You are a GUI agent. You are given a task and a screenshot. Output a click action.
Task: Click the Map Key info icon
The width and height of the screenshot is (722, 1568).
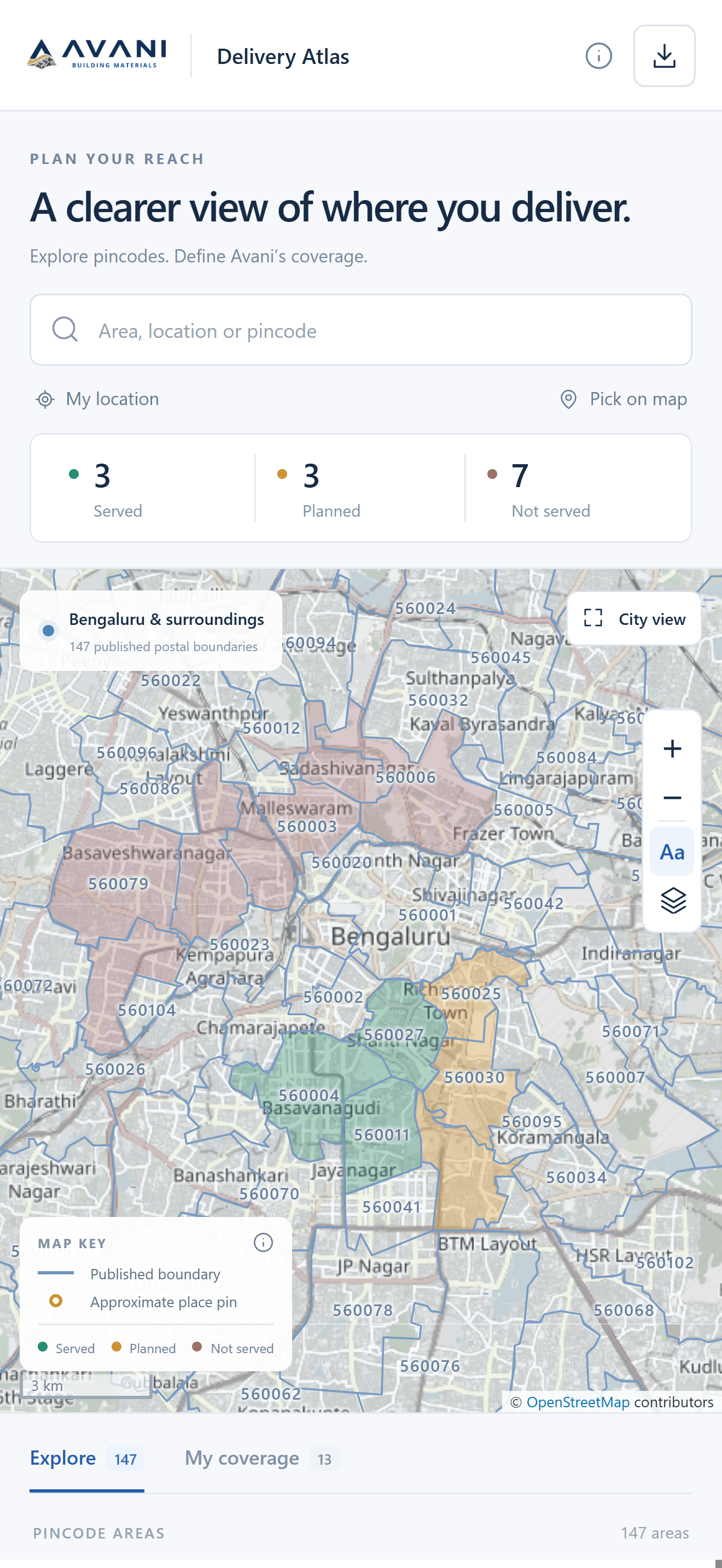(263, 1242)
